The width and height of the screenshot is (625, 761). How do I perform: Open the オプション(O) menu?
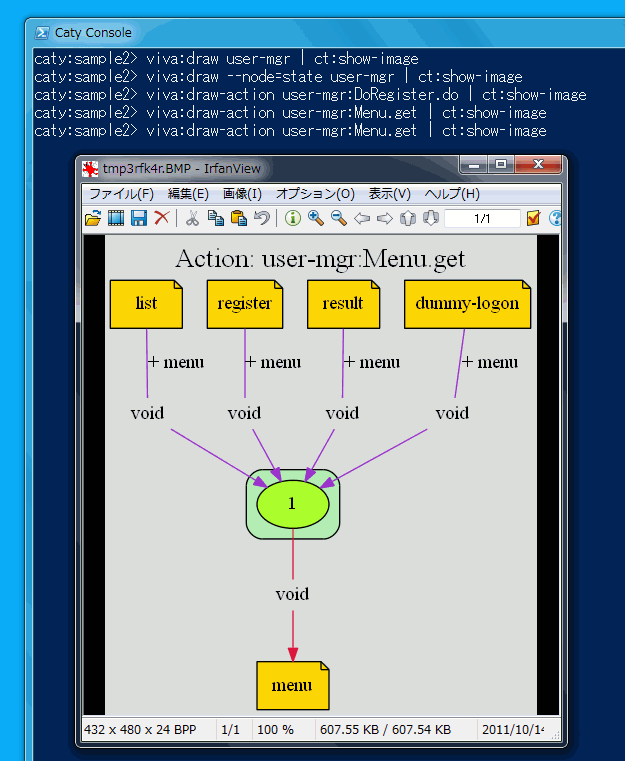[315, 194]
